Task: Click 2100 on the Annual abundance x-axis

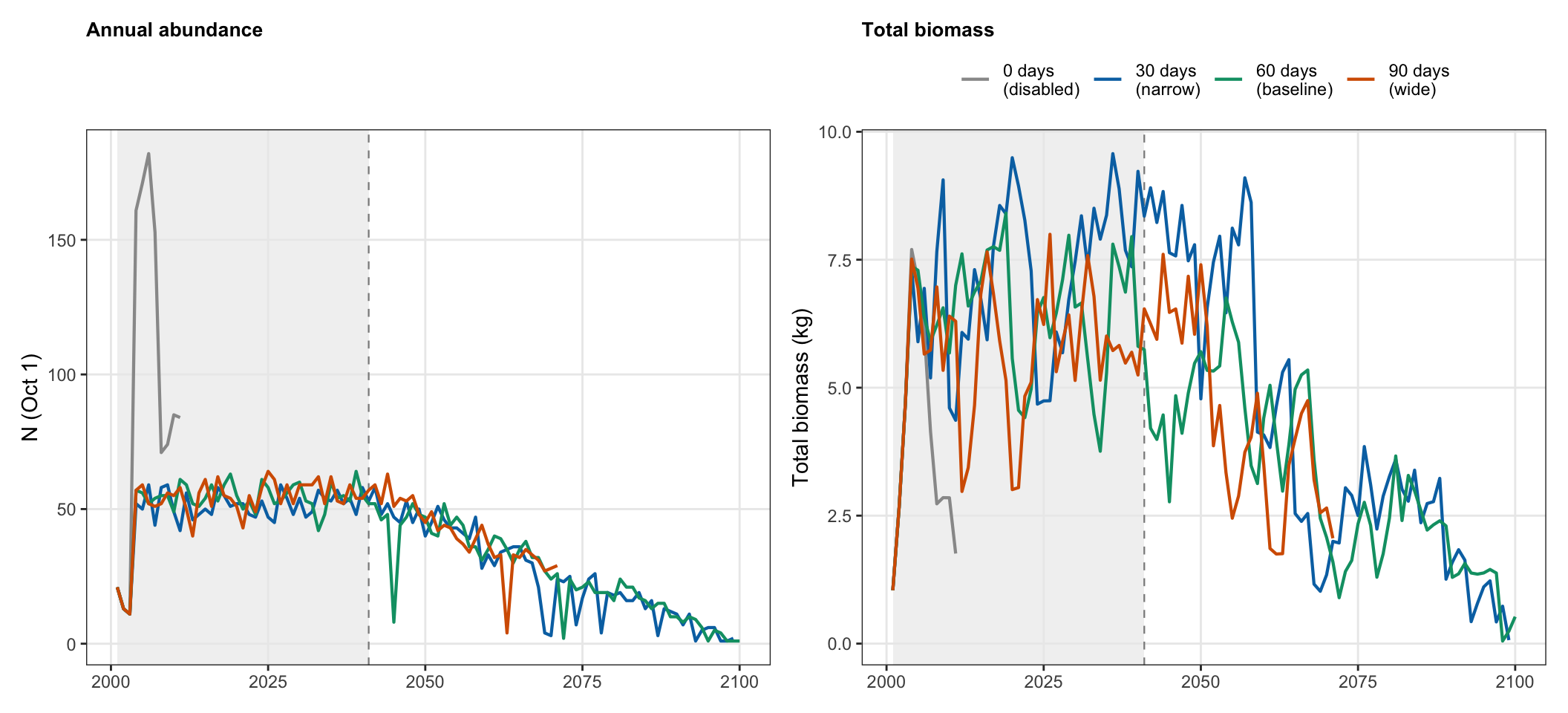Action: [x=739, y=682]
